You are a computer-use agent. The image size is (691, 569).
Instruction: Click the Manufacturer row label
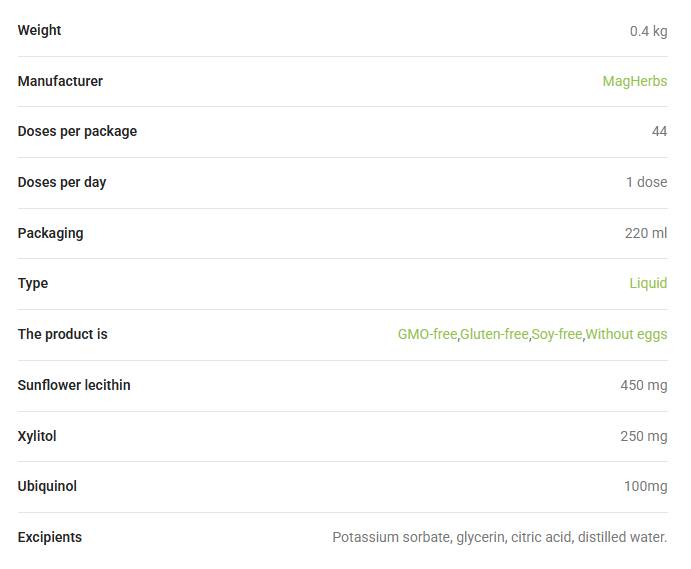pos(60,81)
